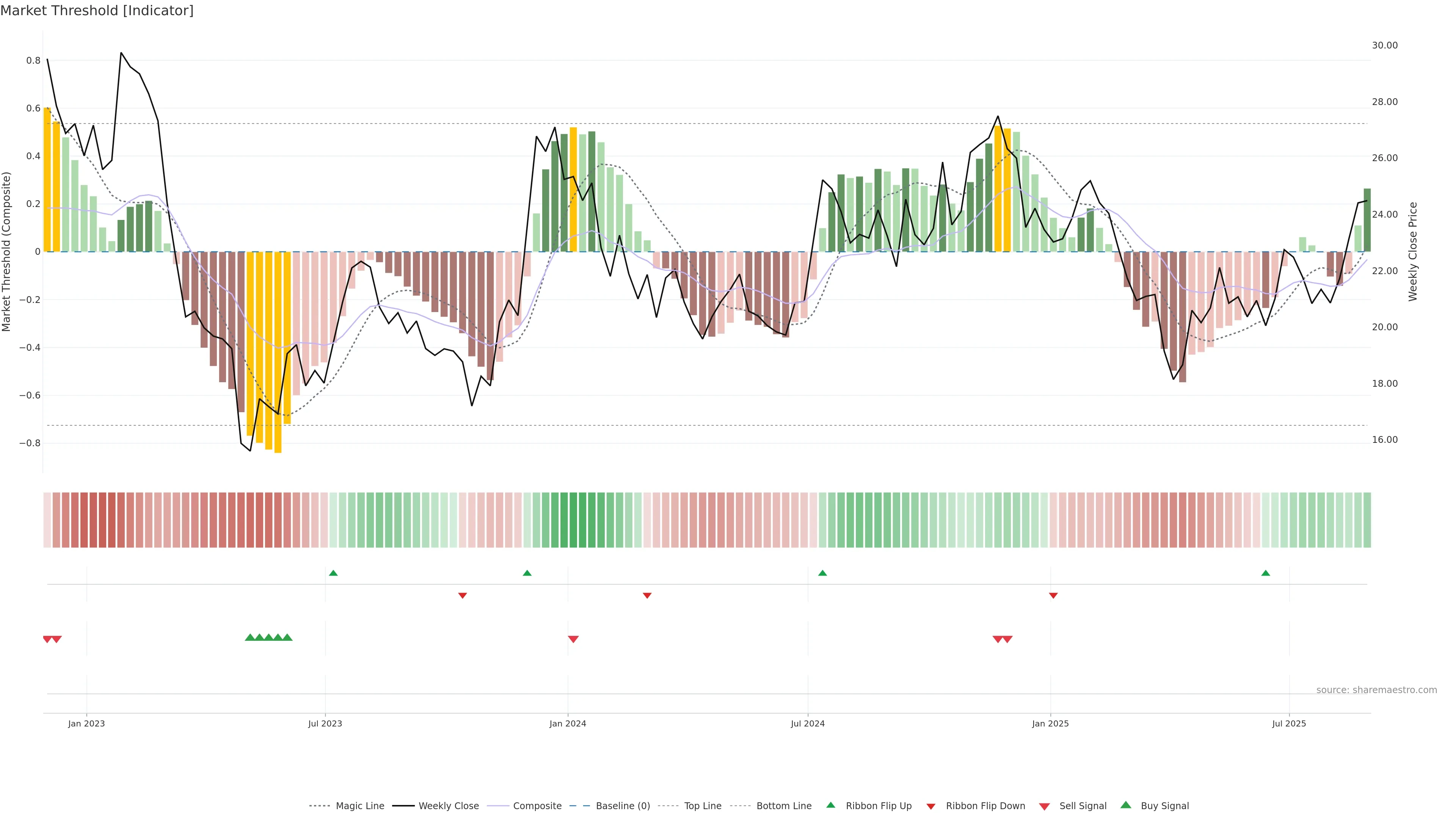The height and width of the screenshot is (819, 1456).
Task: Click the Market Threshold [Indicator] title
Action: [x=97, y=11]
